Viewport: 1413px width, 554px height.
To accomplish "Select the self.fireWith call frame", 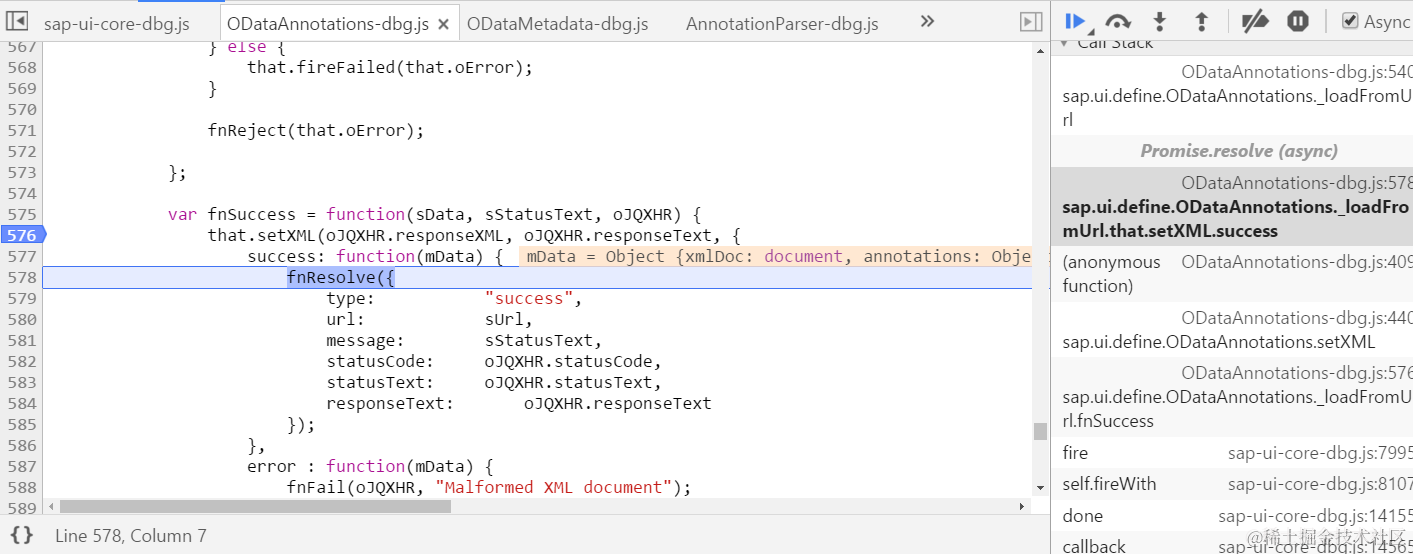I will pyautogui.click(x=1232, y=484).
